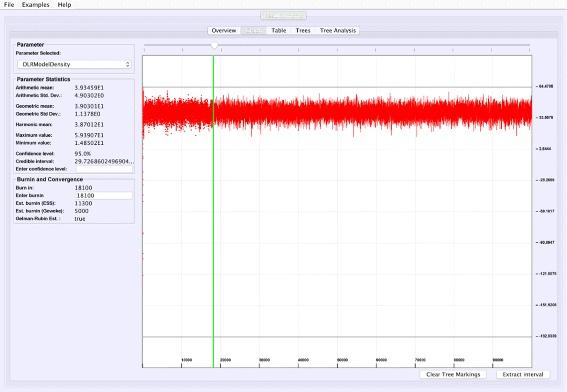Click the Clear Tree Markings button
The height and width of the screenshot is (392, 567).
(x=453, y=375)
